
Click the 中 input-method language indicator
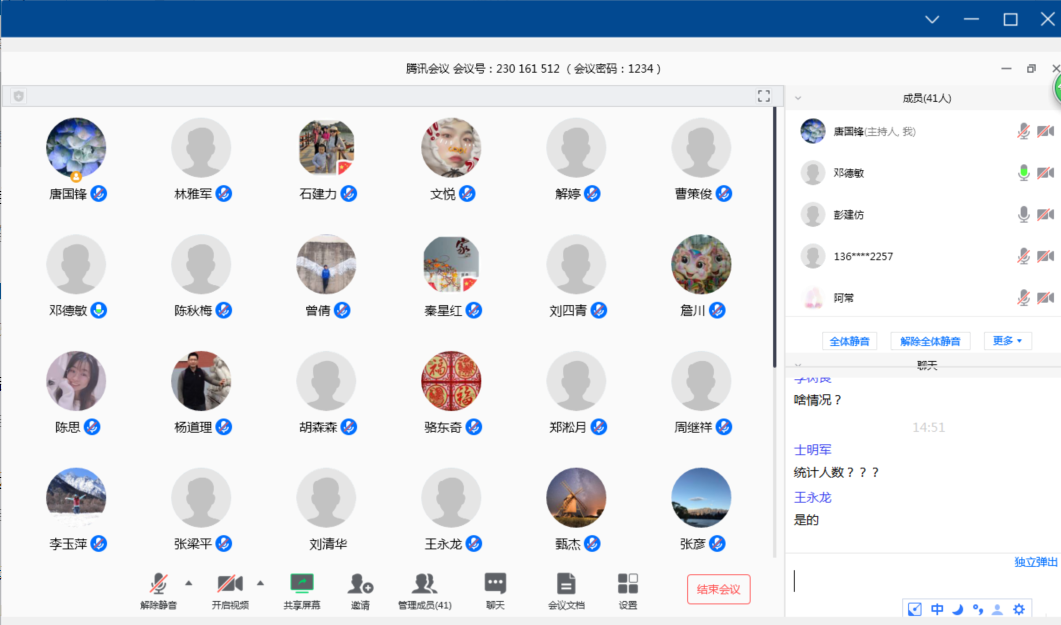coord(937,609)
